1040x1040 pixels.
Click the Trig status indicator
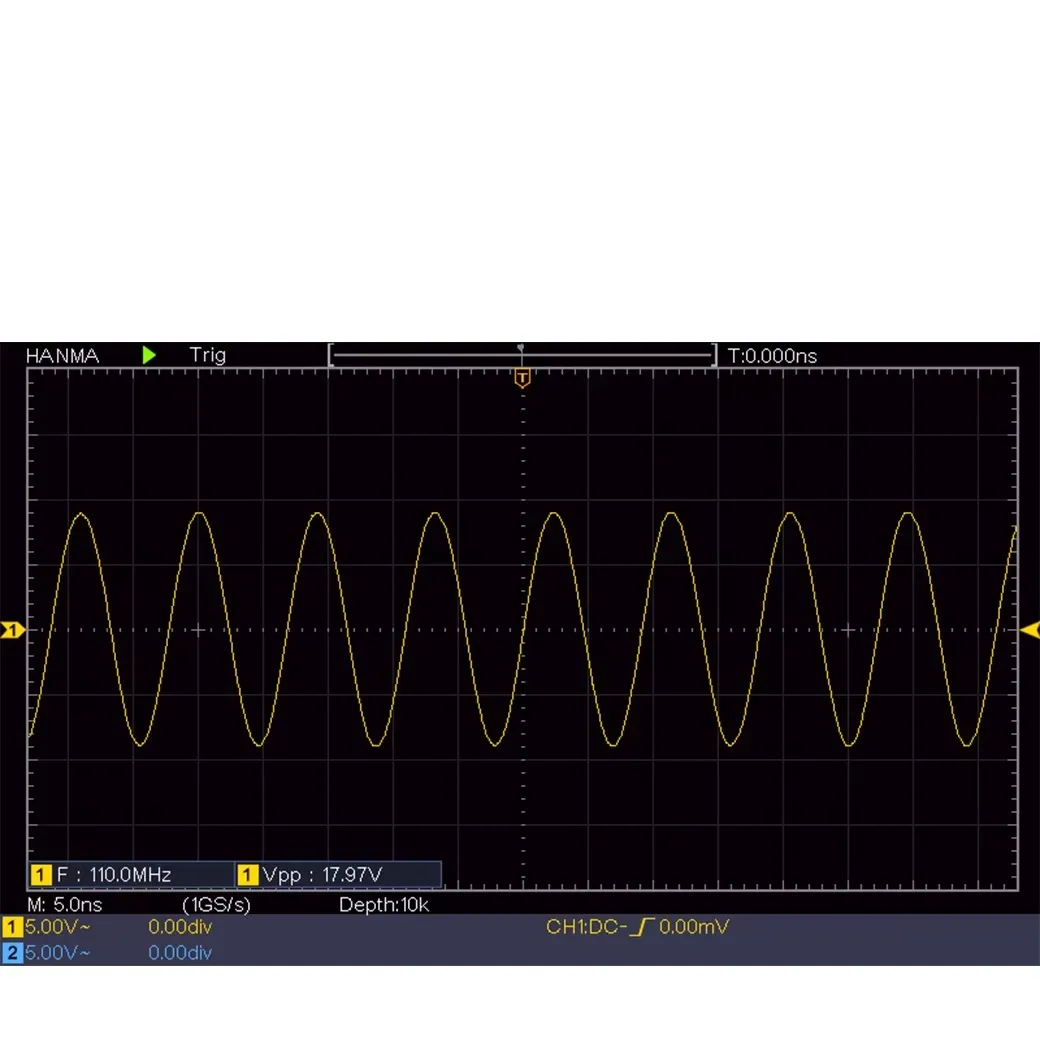(x=207, y=355)
